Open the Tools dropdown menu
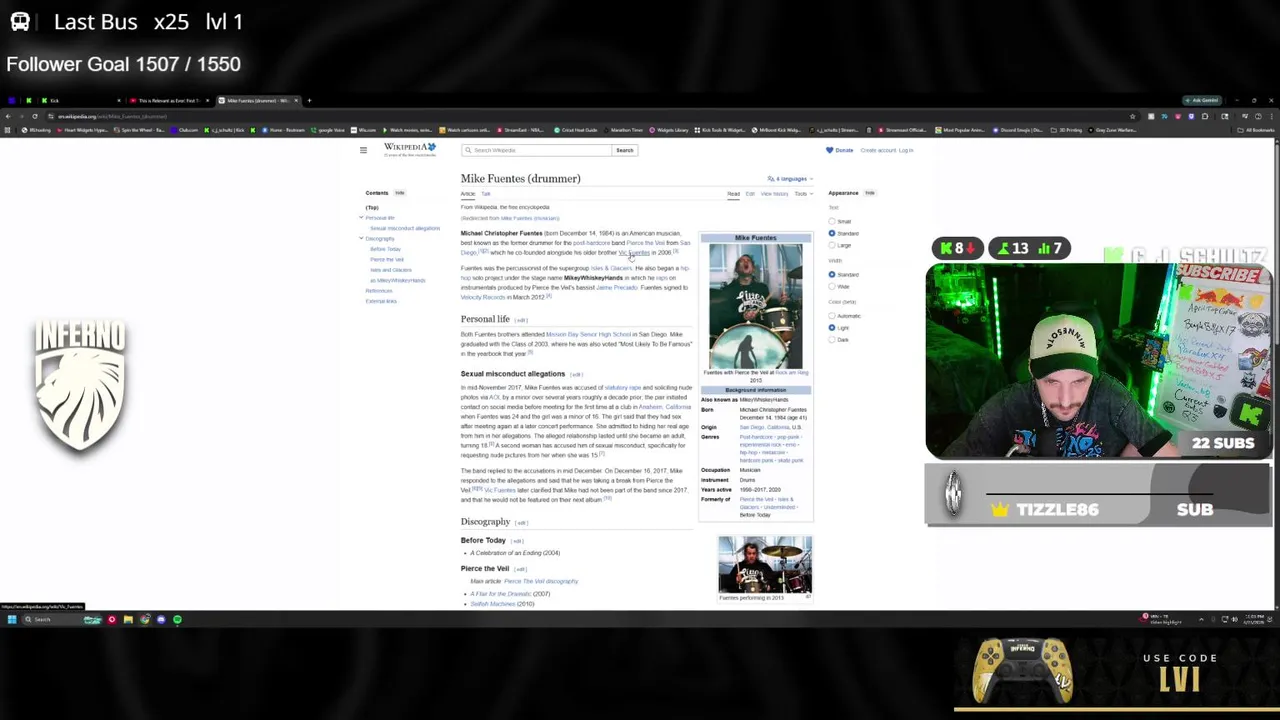The height and width of the screenshot is (720, 1280). pos(802,194)
